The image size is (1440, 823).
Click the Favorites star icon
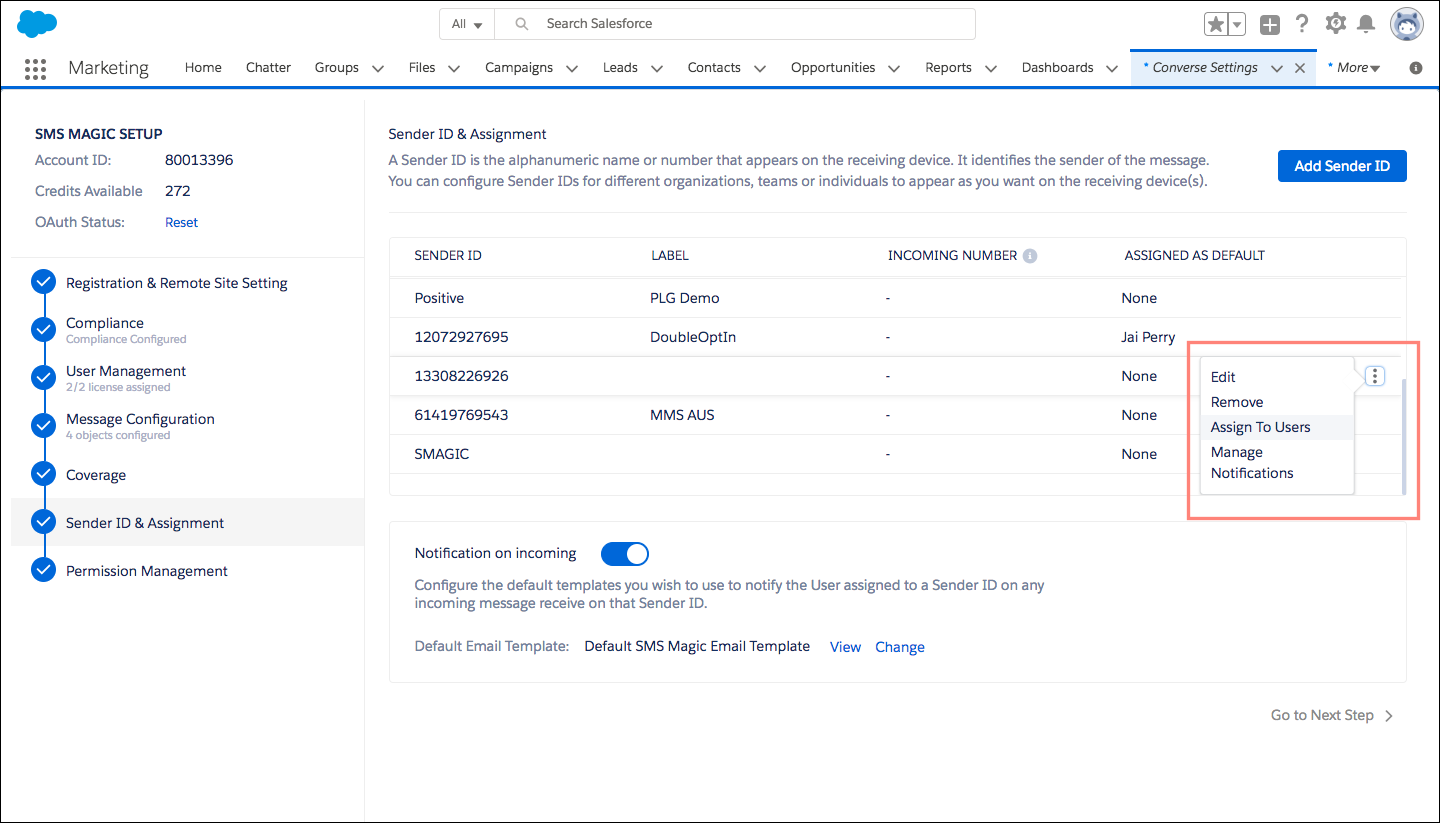click(1216, 25)
